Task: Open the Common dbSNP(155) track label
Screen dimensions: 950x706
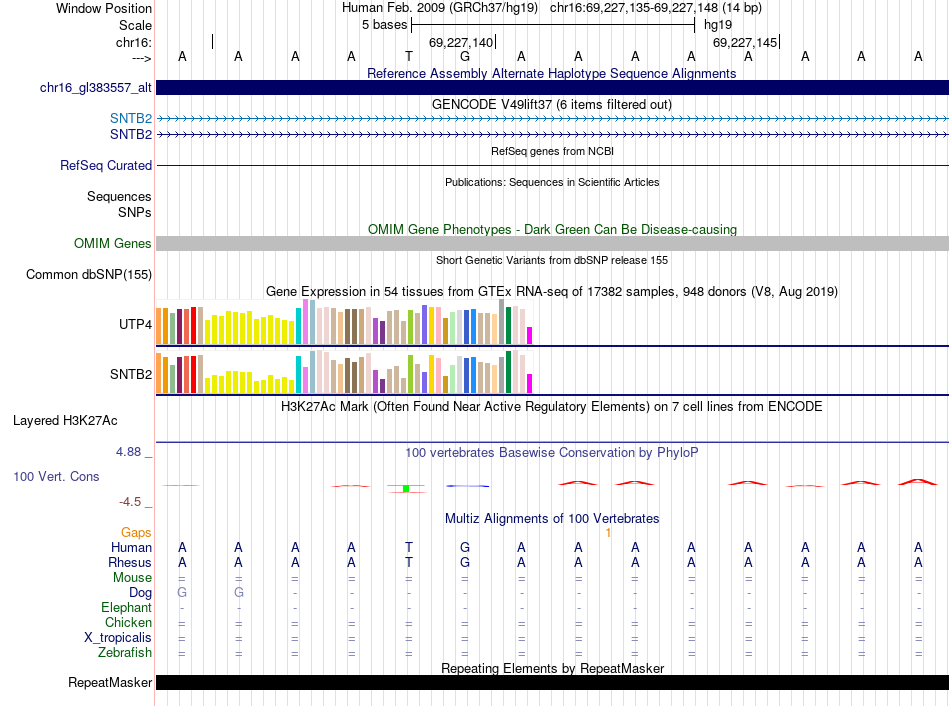Action: 89,275
